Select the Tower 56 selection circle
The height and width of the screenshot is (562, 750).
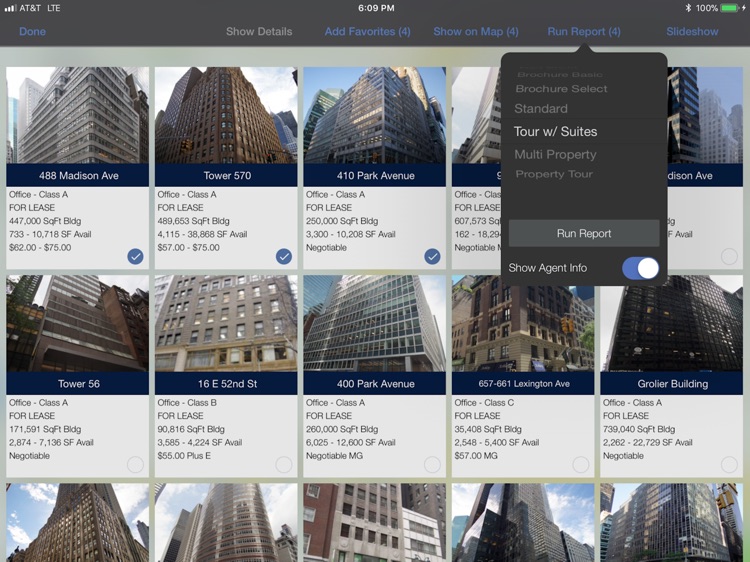(135, 465)
